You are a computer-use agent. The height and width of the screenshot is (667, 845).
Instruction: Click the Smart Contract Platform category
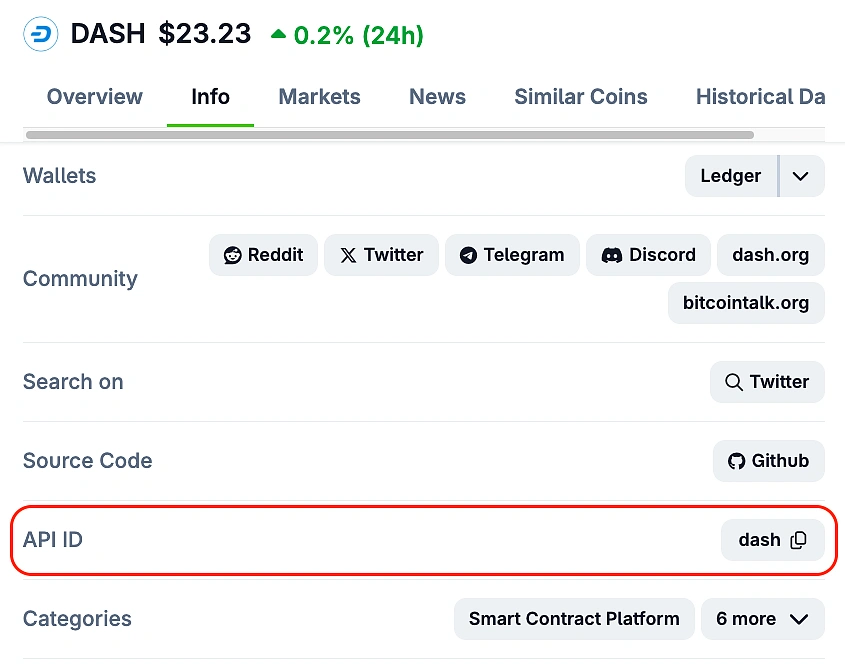coord(573,619)
